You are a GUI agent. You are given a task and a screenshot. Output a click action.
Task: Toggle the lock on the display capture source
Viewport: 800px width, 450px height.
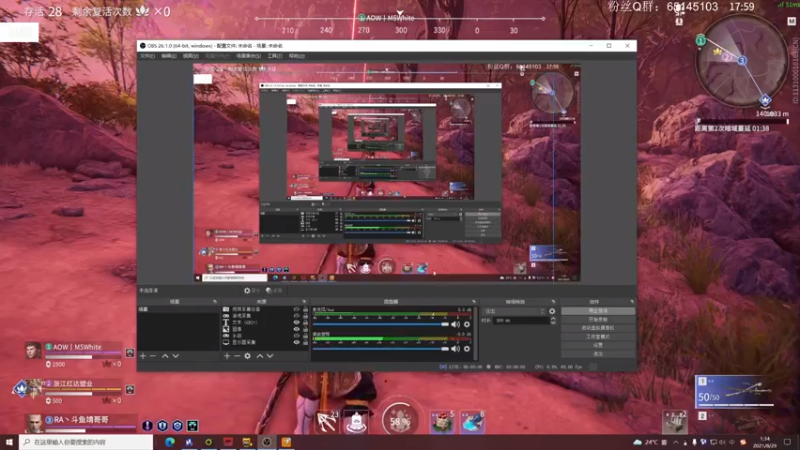click(305, 342)
